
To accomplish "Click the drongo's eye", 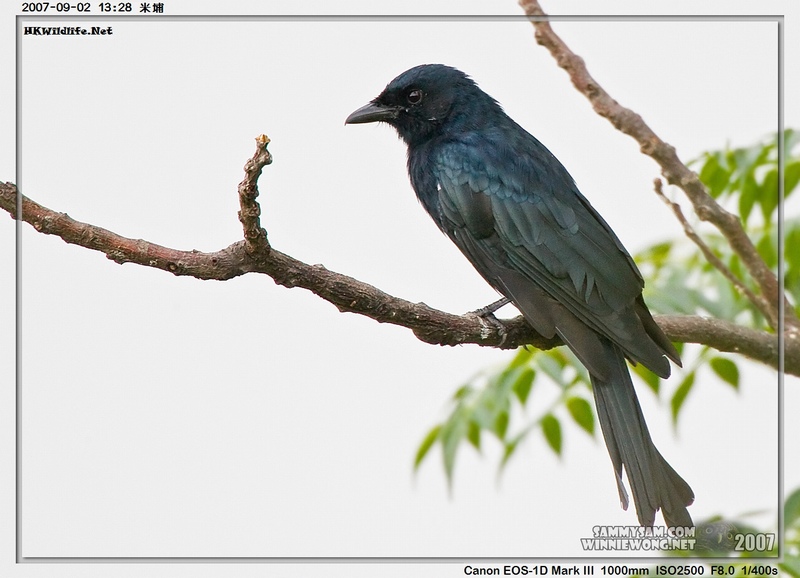I will [413, 96].
